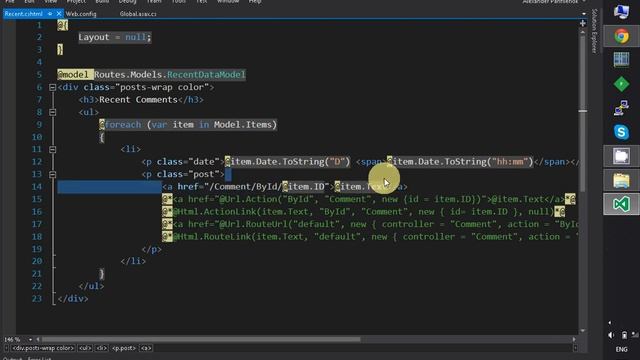Switch to the Web.config tab
Viewport: 640px width, 360px height.
81,14
